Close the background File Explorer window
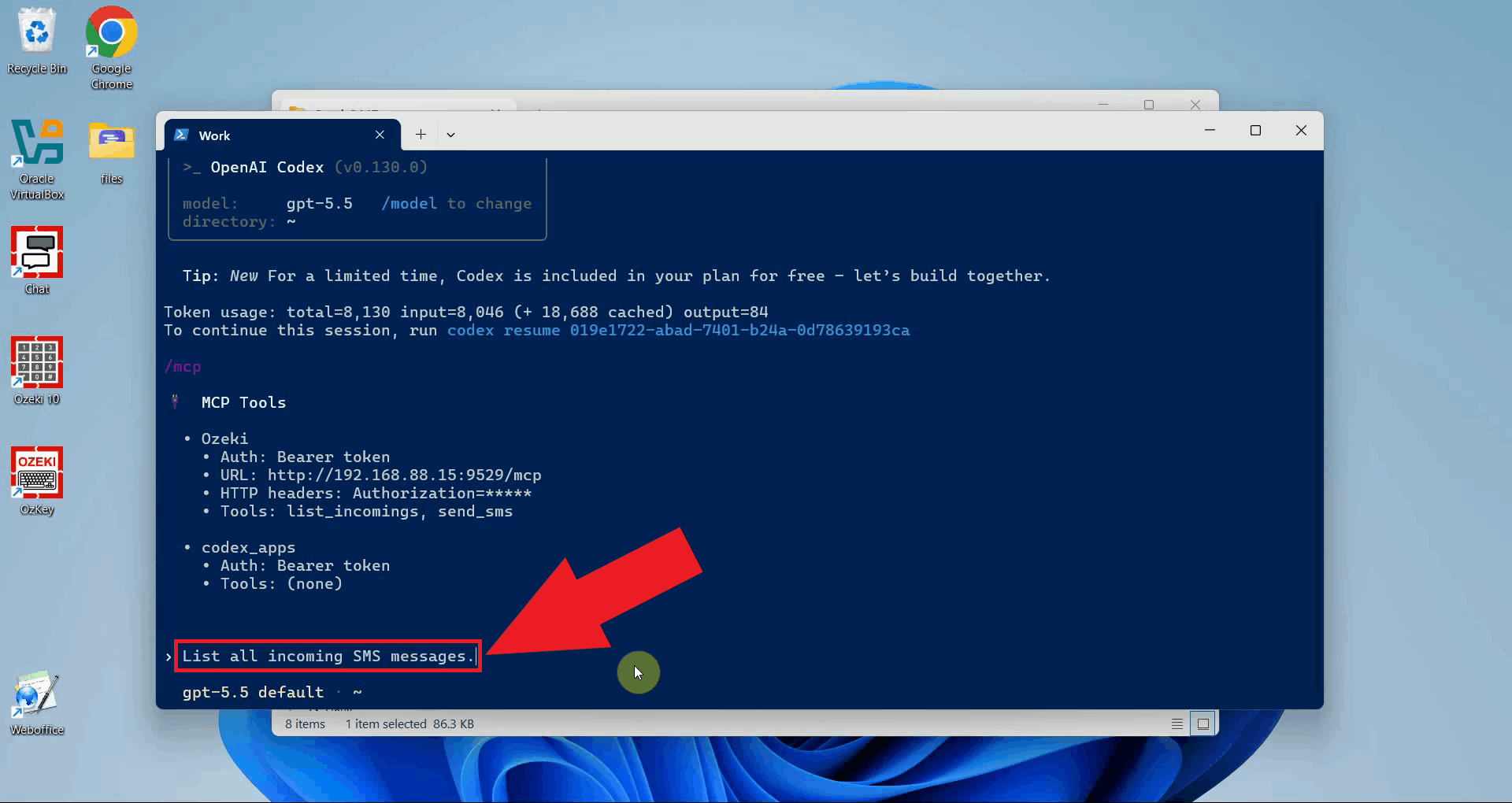1512x803 pixels. click(x=1195, y=104)
